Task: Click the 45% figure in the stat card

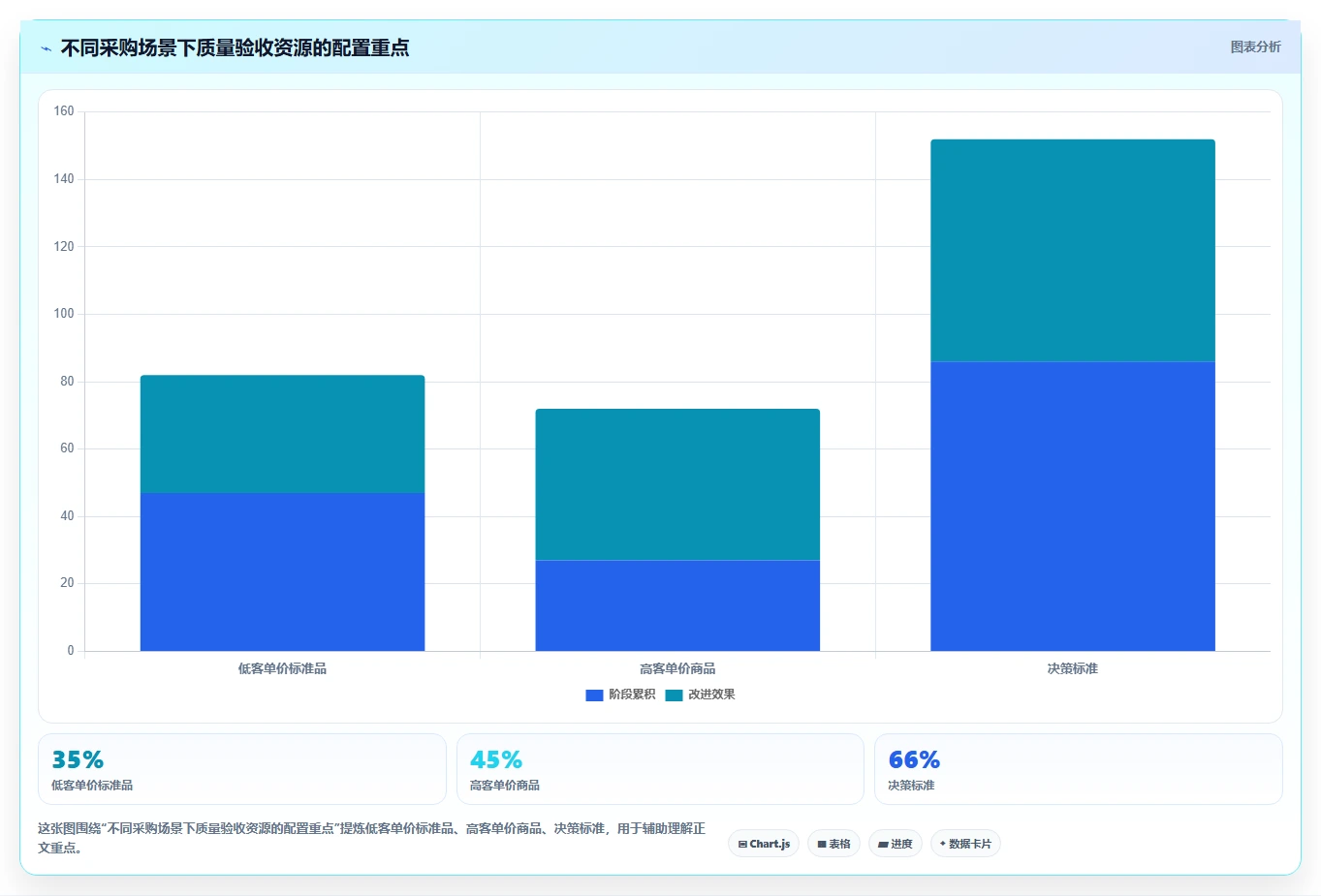Action: click(x=496, y=759)
